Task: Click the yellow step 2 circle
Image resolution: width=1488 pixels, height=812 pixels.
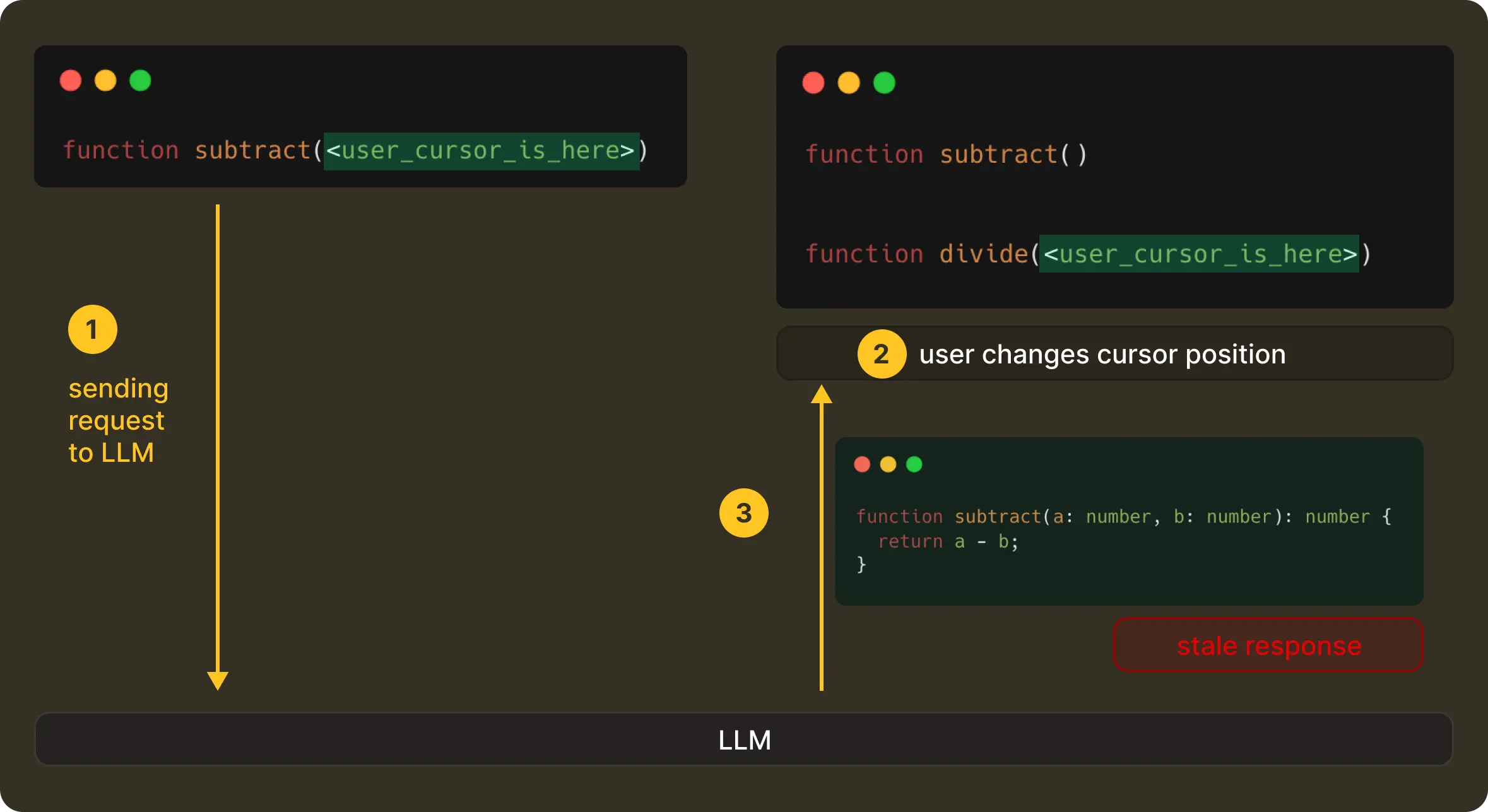Action: [882, 354]
